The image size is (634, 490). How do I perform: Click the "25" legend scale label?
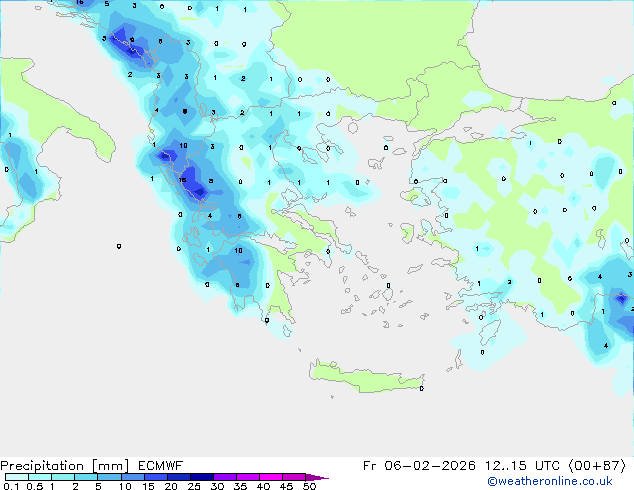pos(194,486)
